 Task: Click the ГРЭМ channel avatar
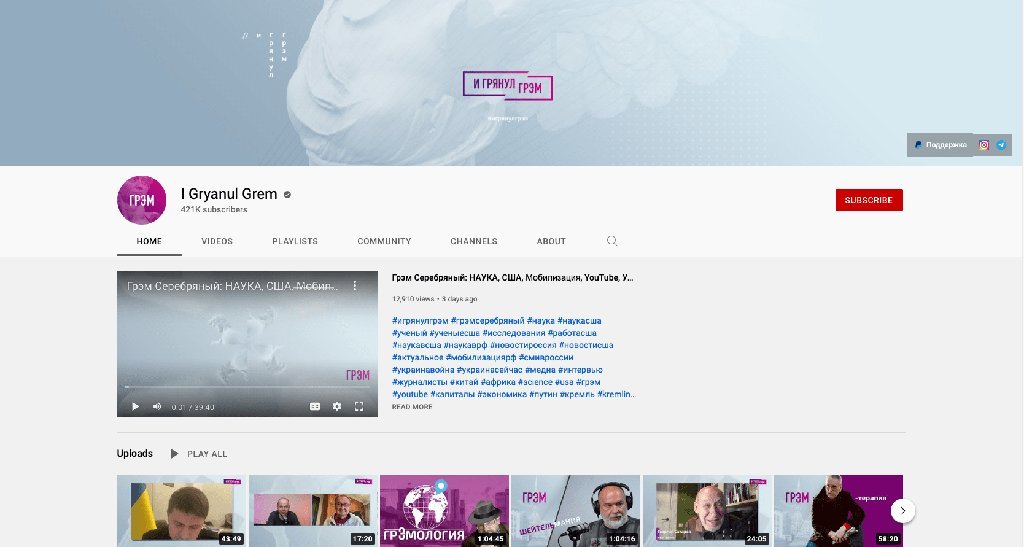141,200
